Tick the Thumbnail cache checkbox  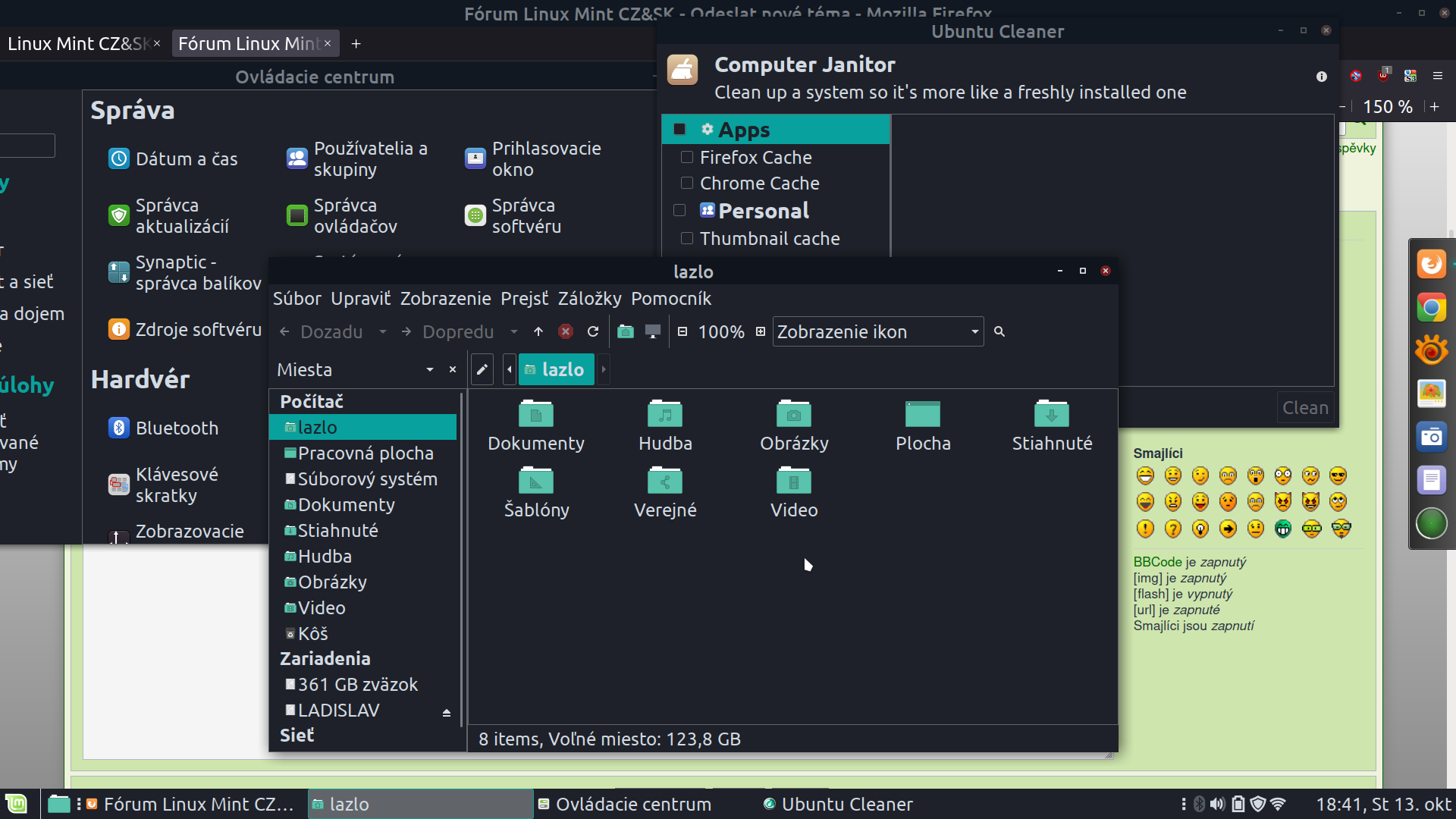tap(687, 238)
